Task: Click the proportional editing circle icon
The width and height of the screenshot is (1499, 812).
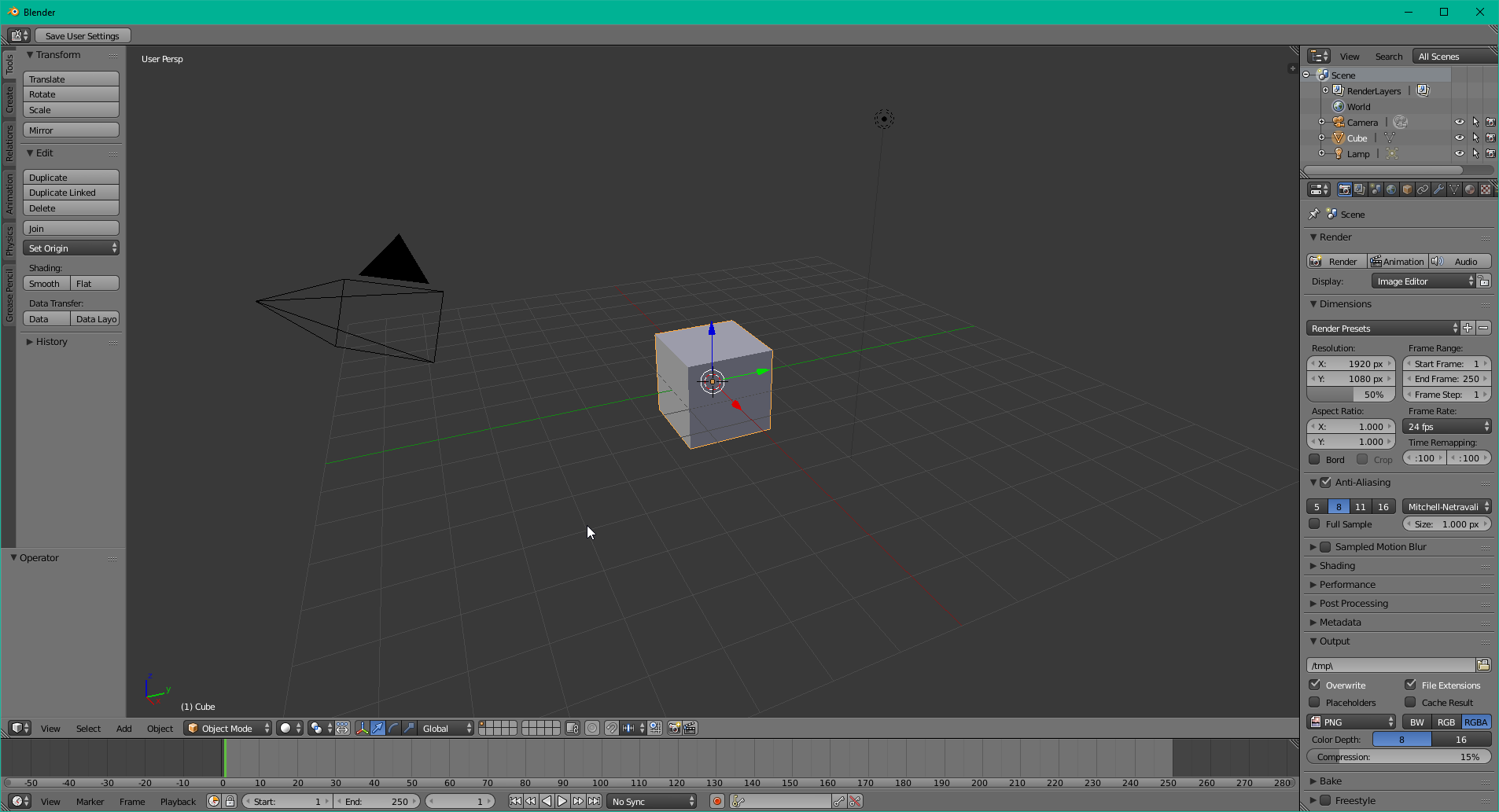Action: point(592,728)
